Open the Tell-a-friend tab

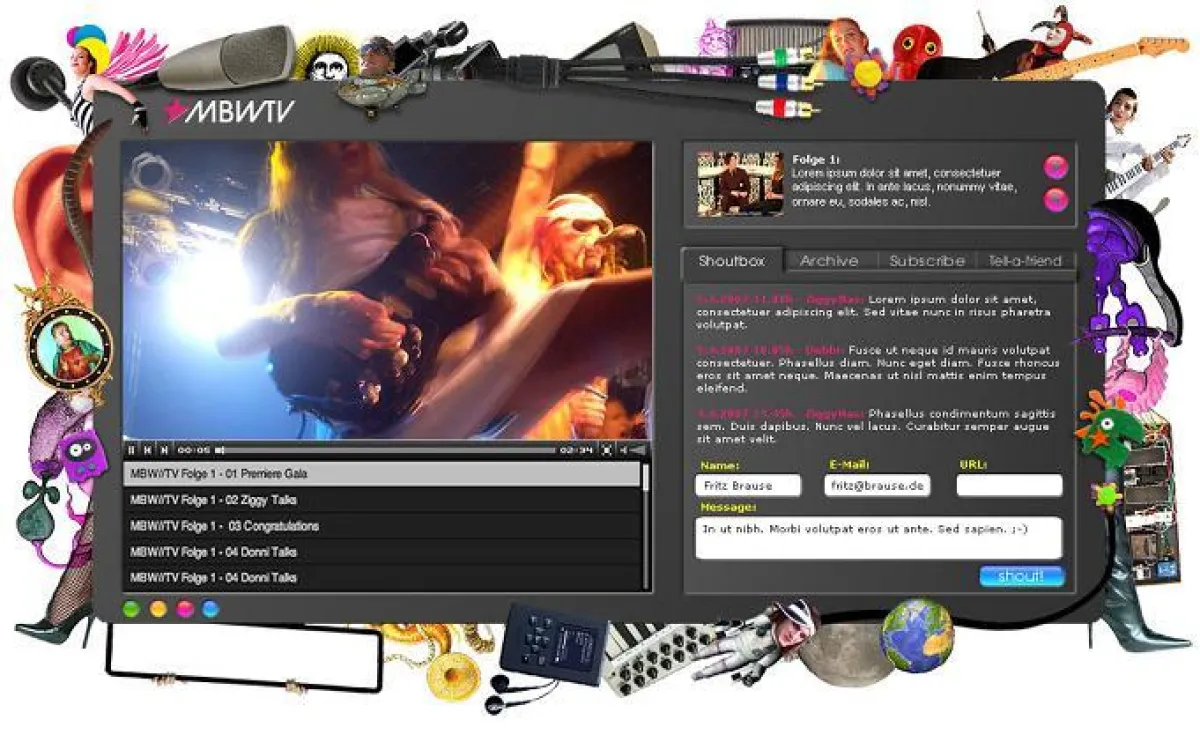click(x=1024, y=261)
